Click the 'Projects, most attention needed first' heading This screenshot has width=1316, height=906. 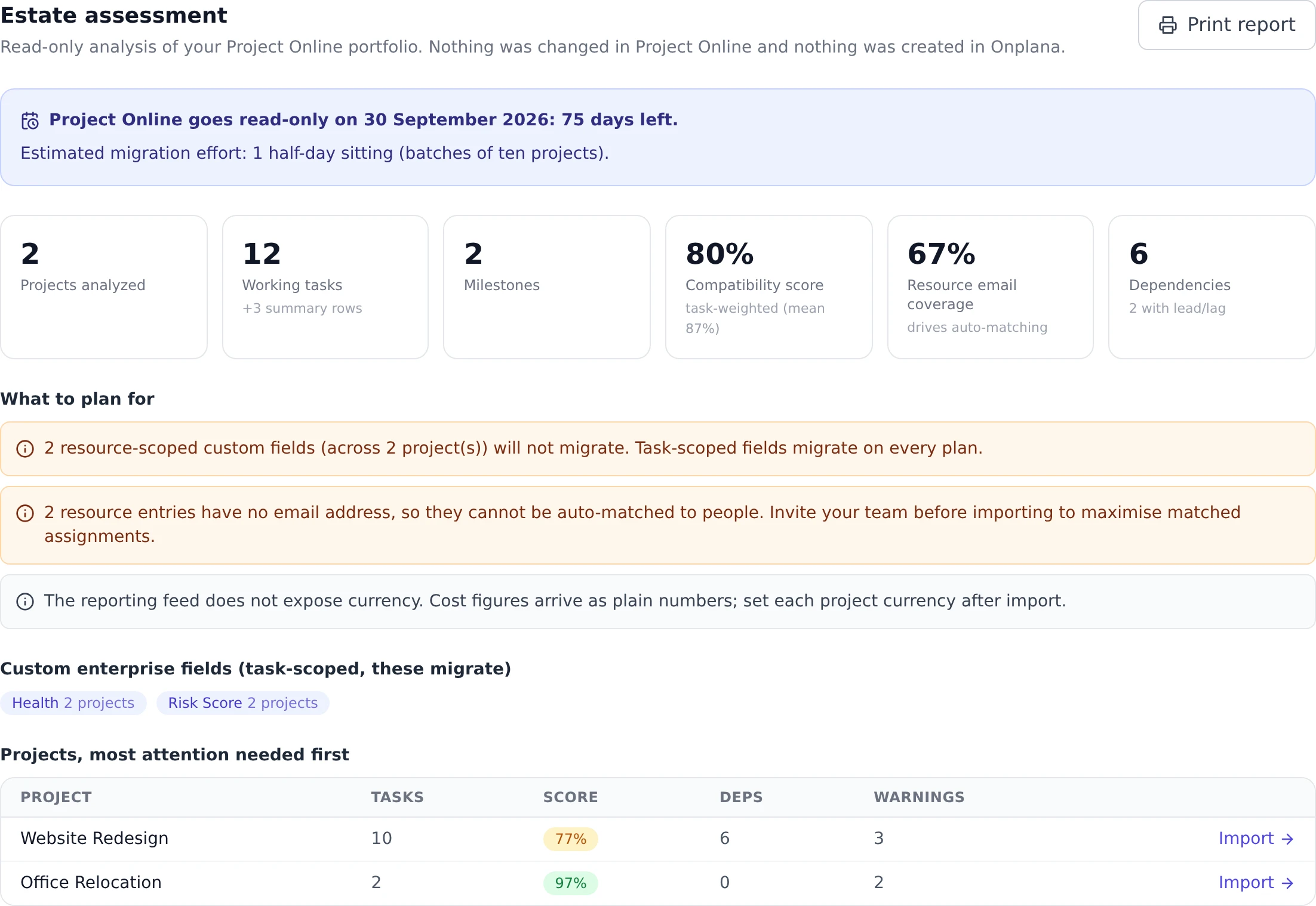174,755
